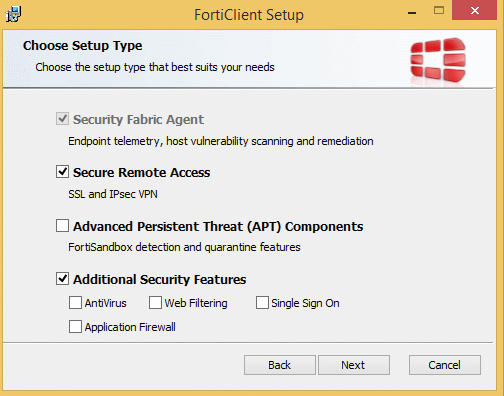Enable the Web Filtering option
Screen dimensions: 504x396
155,303
